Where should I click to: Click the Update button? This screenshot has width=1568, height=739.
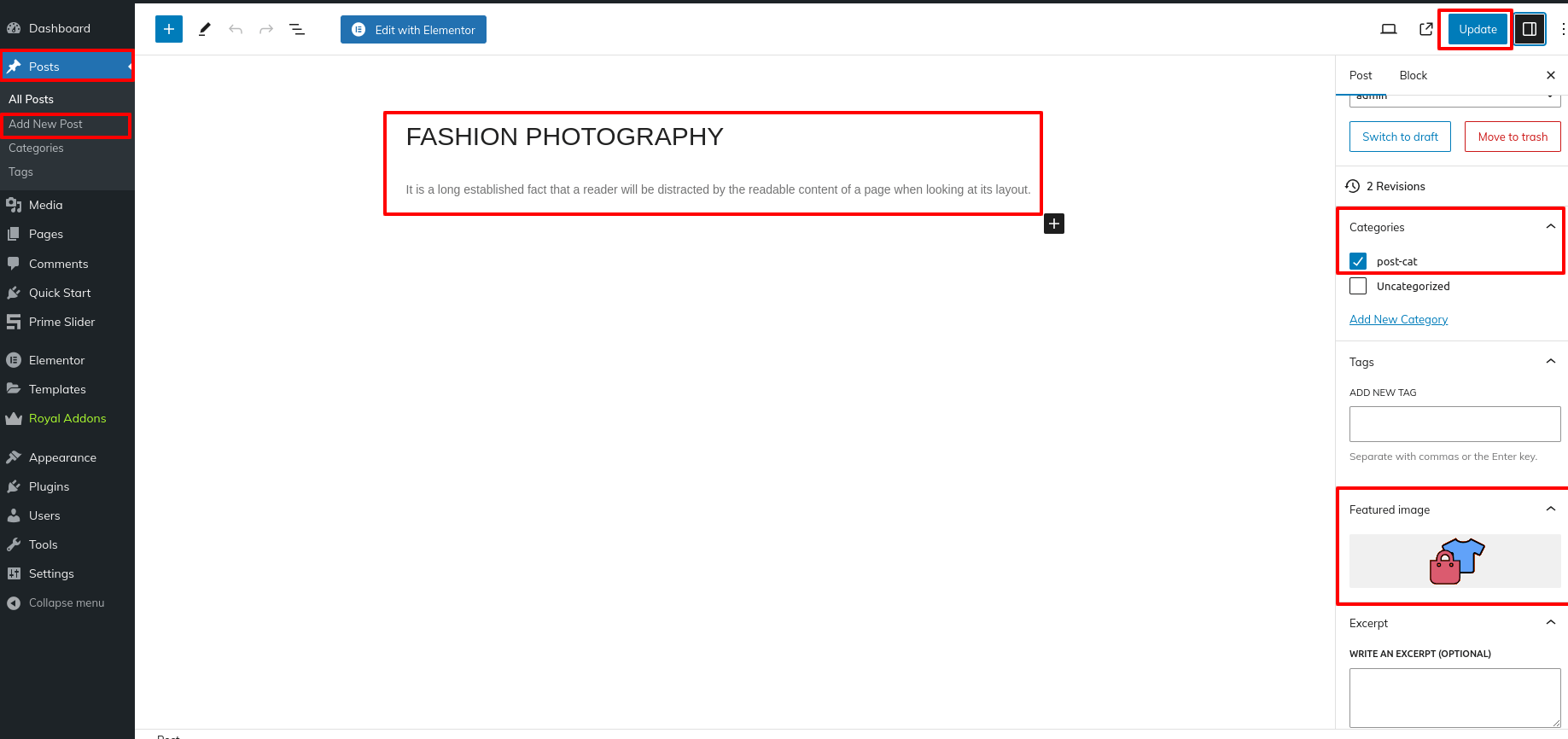[1478, 29]
